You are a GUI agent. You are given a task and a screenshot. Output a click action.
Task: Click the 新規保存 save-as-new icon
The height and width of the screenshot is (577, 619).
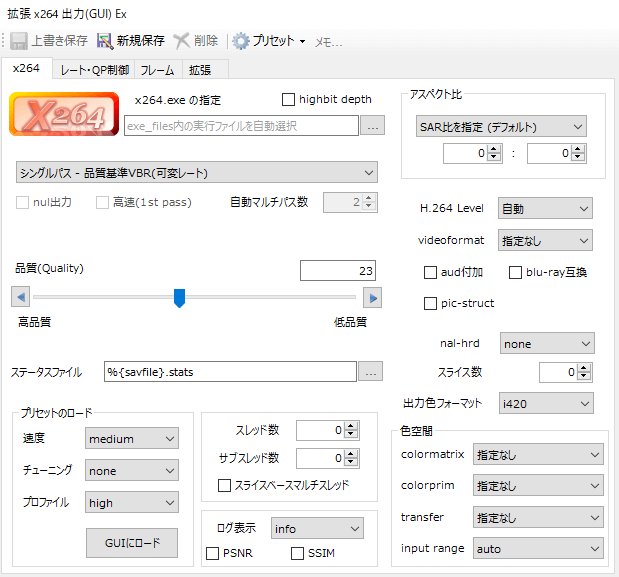tap(105, 41)
